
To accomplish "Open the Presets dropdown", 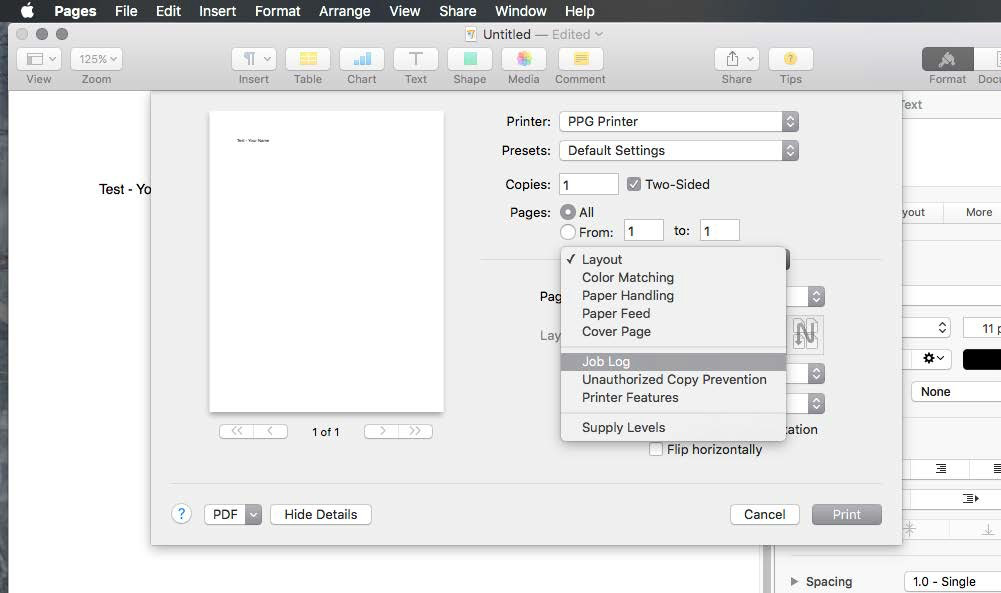I will pos(679,151).
